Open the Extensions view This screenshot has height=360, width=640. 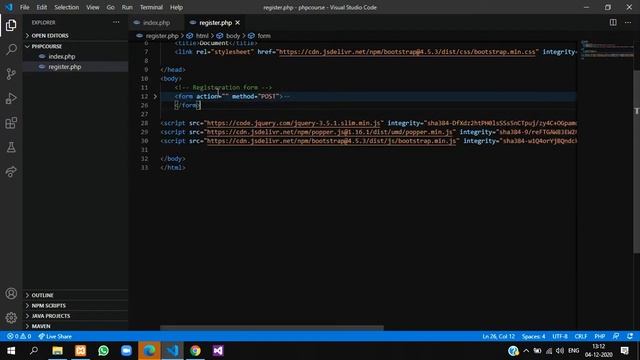tap(11, 123)
